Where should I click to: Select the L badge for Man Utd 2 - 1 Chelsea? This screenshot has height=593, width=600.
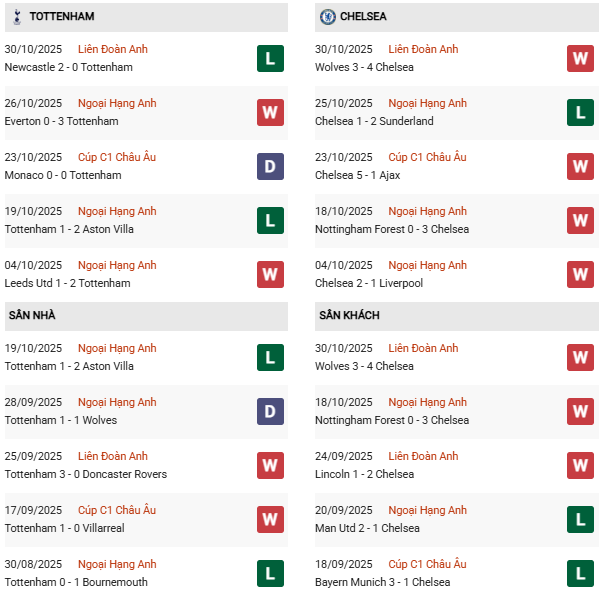580,519
